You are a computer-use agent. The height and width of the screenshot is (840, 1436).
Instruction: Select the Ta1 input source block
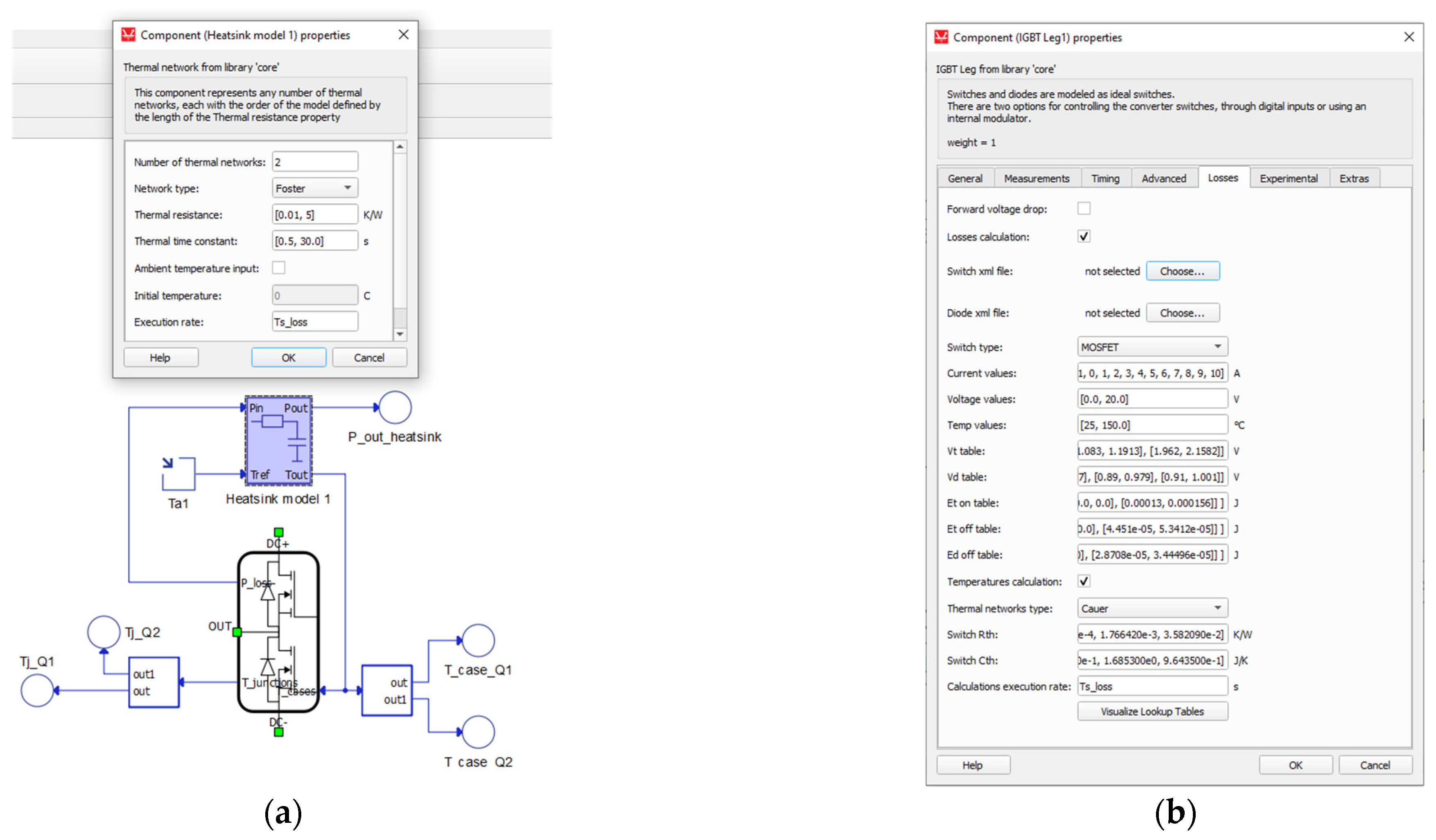[x=179, y=474]
